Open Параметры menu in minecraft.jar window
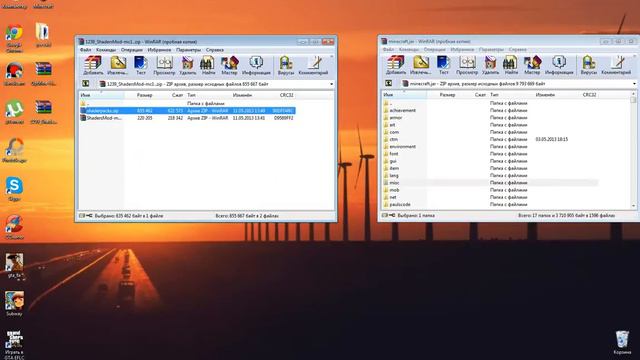Image resolution: width=640 pixels, height=360 pixels. pyautogui.click(x=491, y=49)
